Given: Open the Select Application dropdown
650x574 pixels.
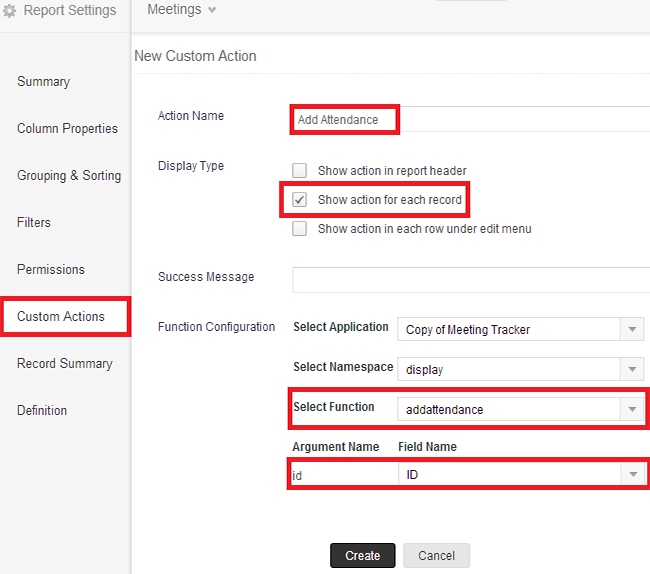Looking at the screenshot, I should [x=631, y=330].
